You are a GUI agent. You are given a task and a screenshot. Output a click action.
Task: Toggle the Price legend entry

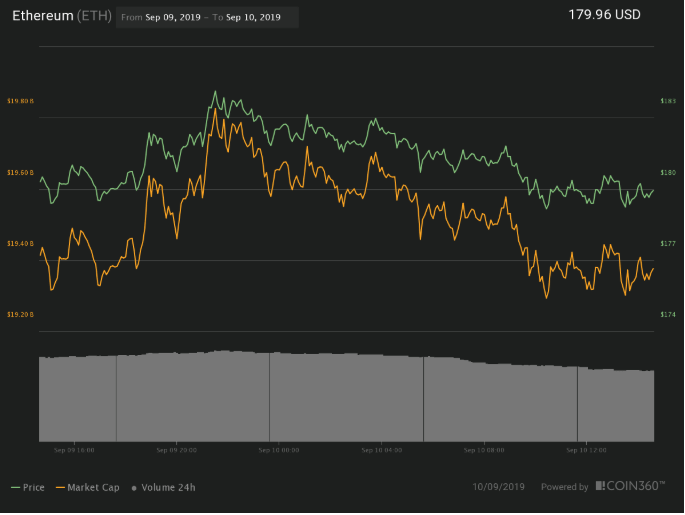(x=28, y=487)
